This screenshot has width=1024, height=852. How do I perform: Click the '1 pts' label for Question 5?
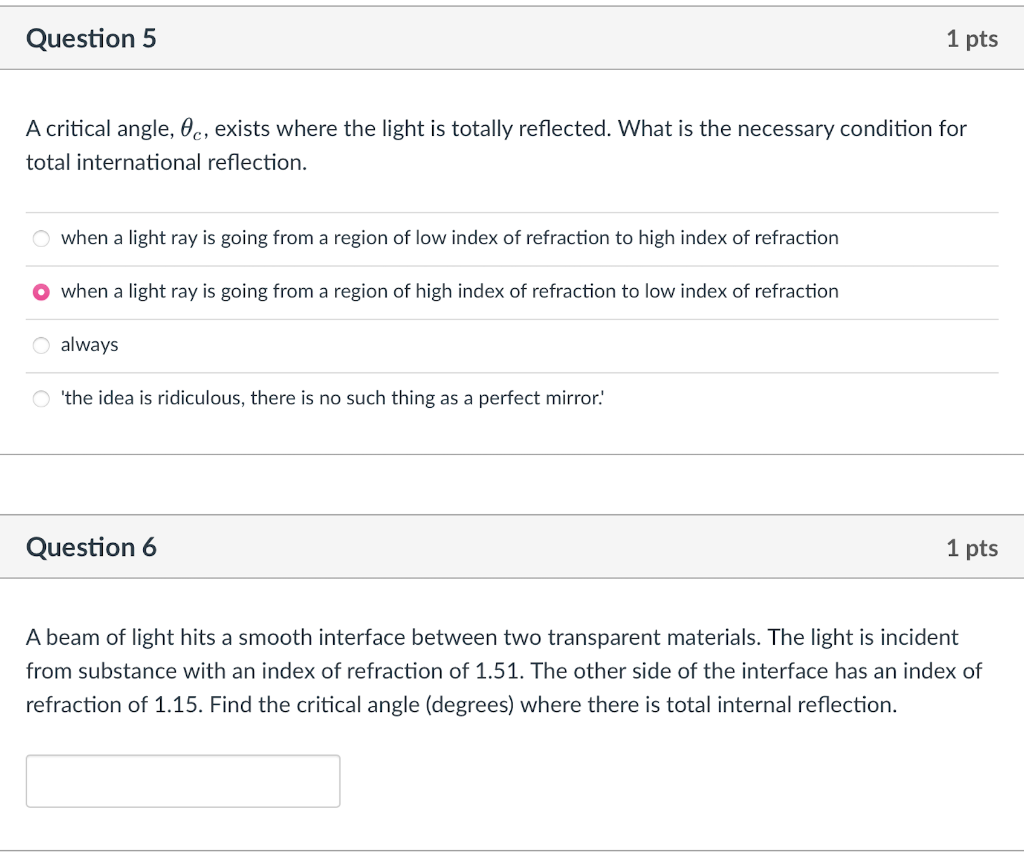[971, 38]
